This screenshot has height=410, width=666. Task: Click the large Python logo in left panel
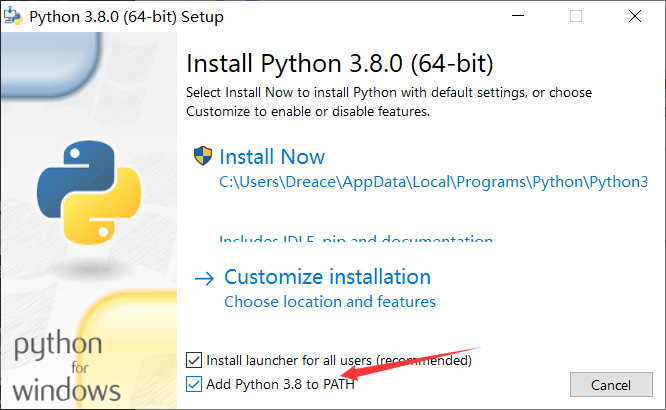click(88, 192)
